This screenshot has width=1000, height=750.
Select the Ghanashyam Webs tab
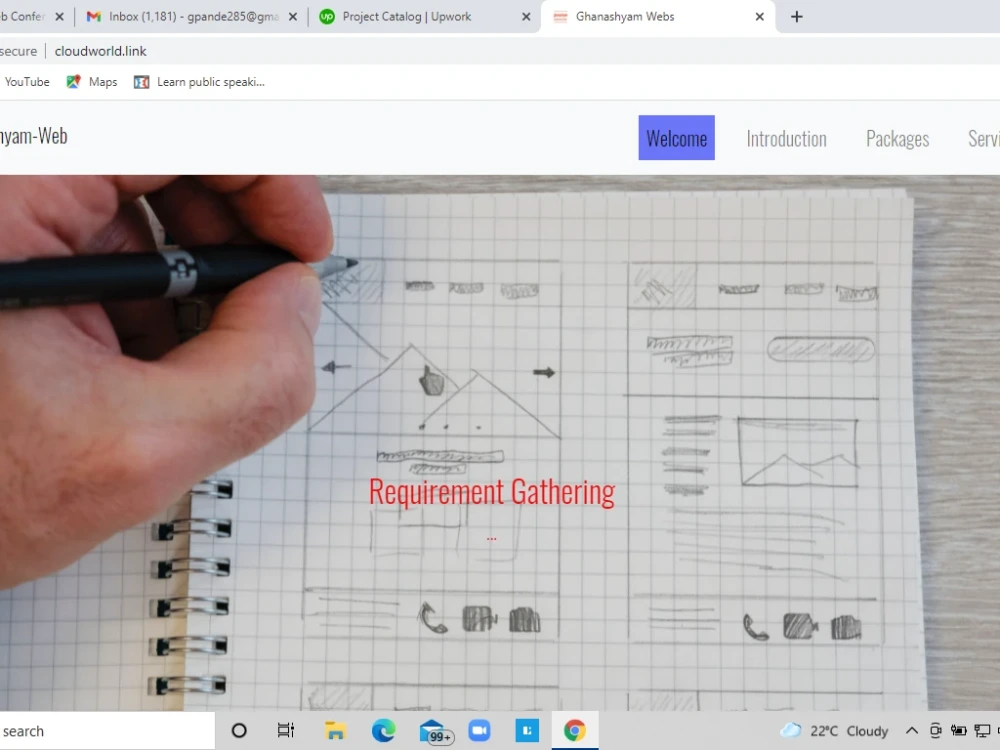(657, 17)
